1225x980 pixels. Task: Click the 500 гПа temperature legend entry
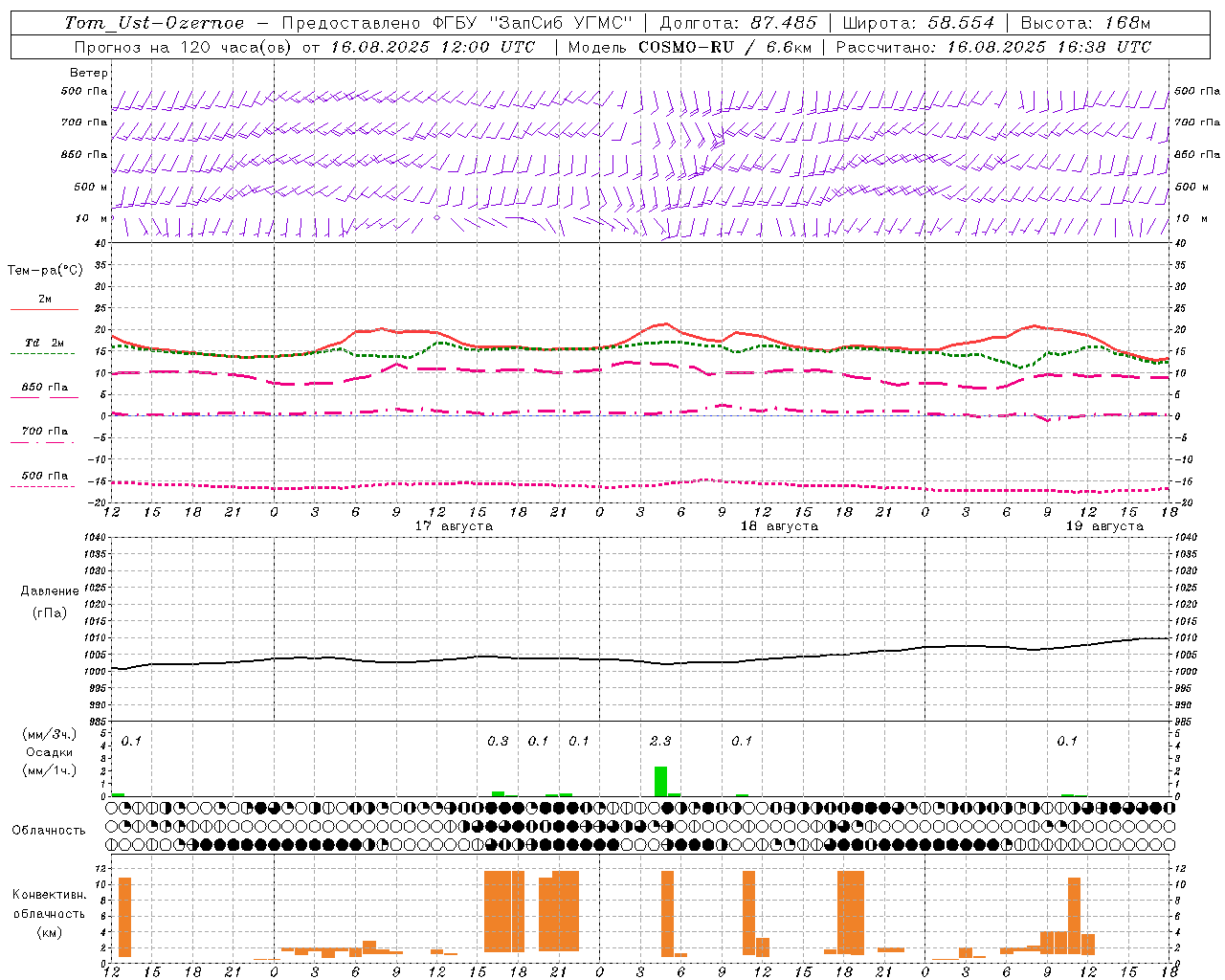click(x=45, y=476)
